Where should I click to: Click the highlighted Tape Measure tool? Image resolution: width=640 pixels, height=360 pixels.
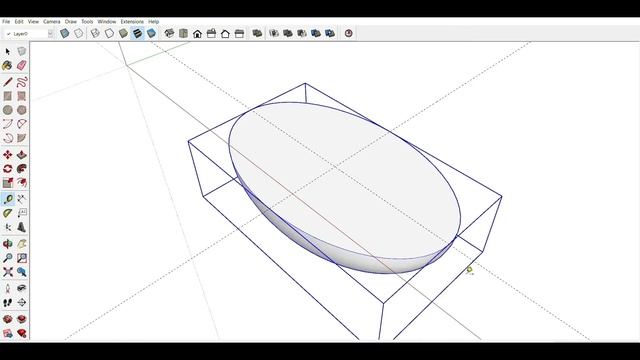tap(8, 199)
